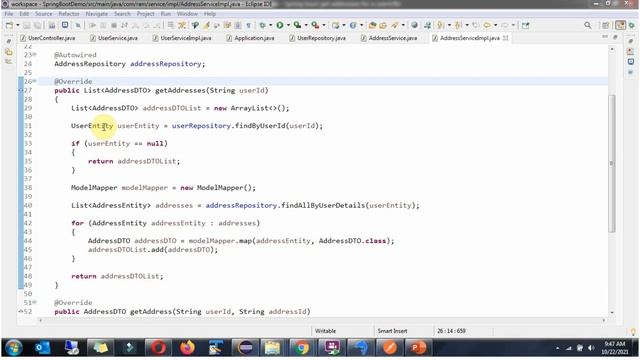Screen dimensions: 640x360
Task: Click Previous Annotation toolbar icon
Action: pos(458,25)
